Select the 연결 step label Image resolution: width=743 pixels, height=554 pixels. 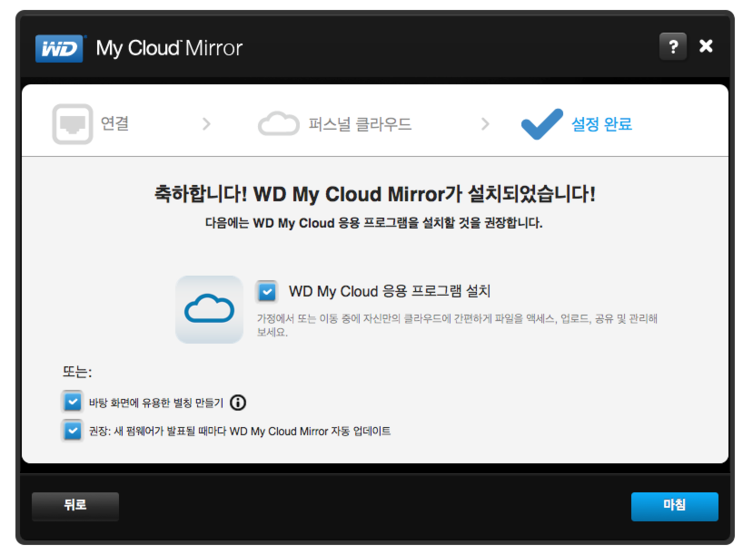115,124
